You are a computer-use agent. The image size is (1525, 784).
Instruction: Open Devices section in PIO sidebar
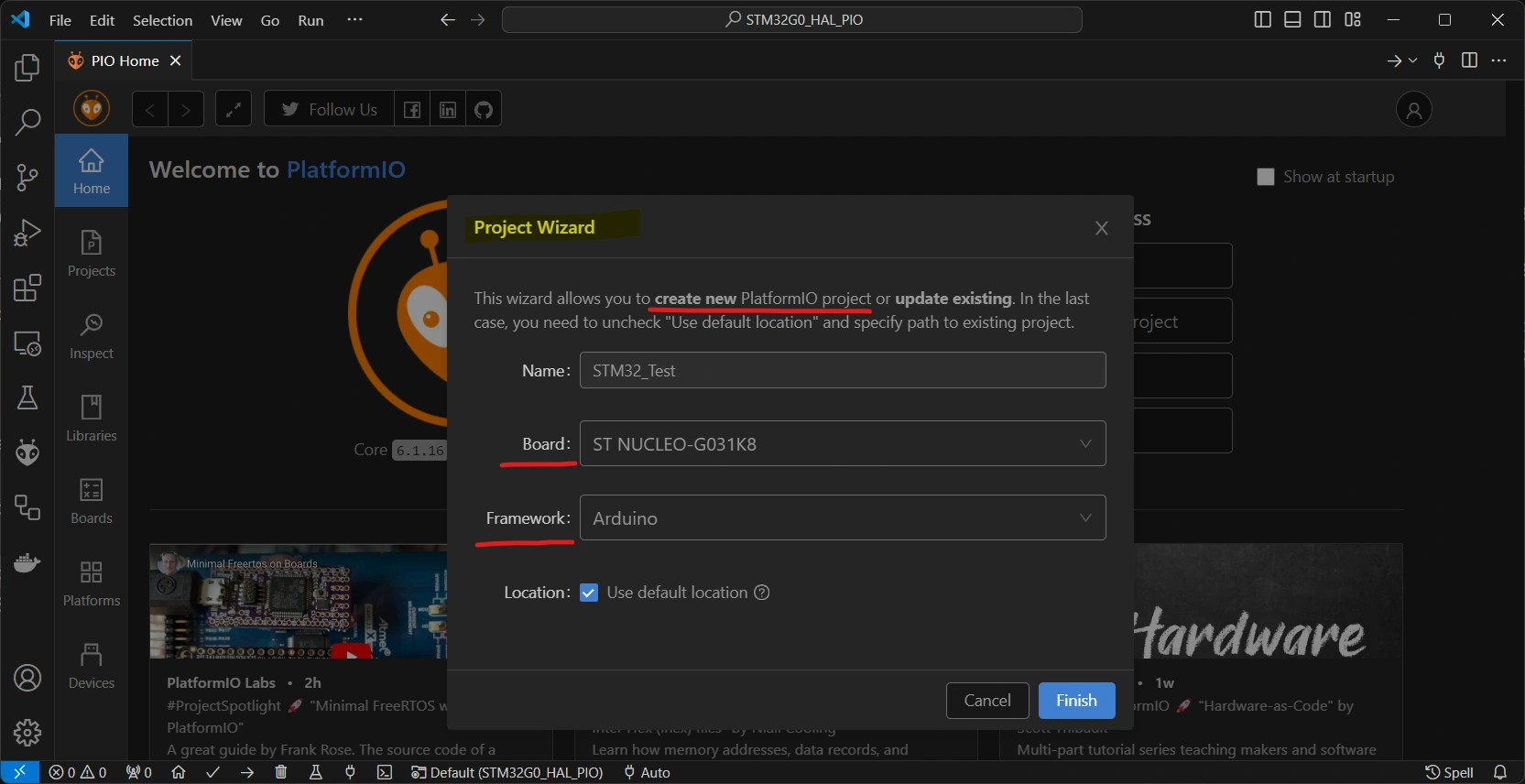[x=92, y=665]
